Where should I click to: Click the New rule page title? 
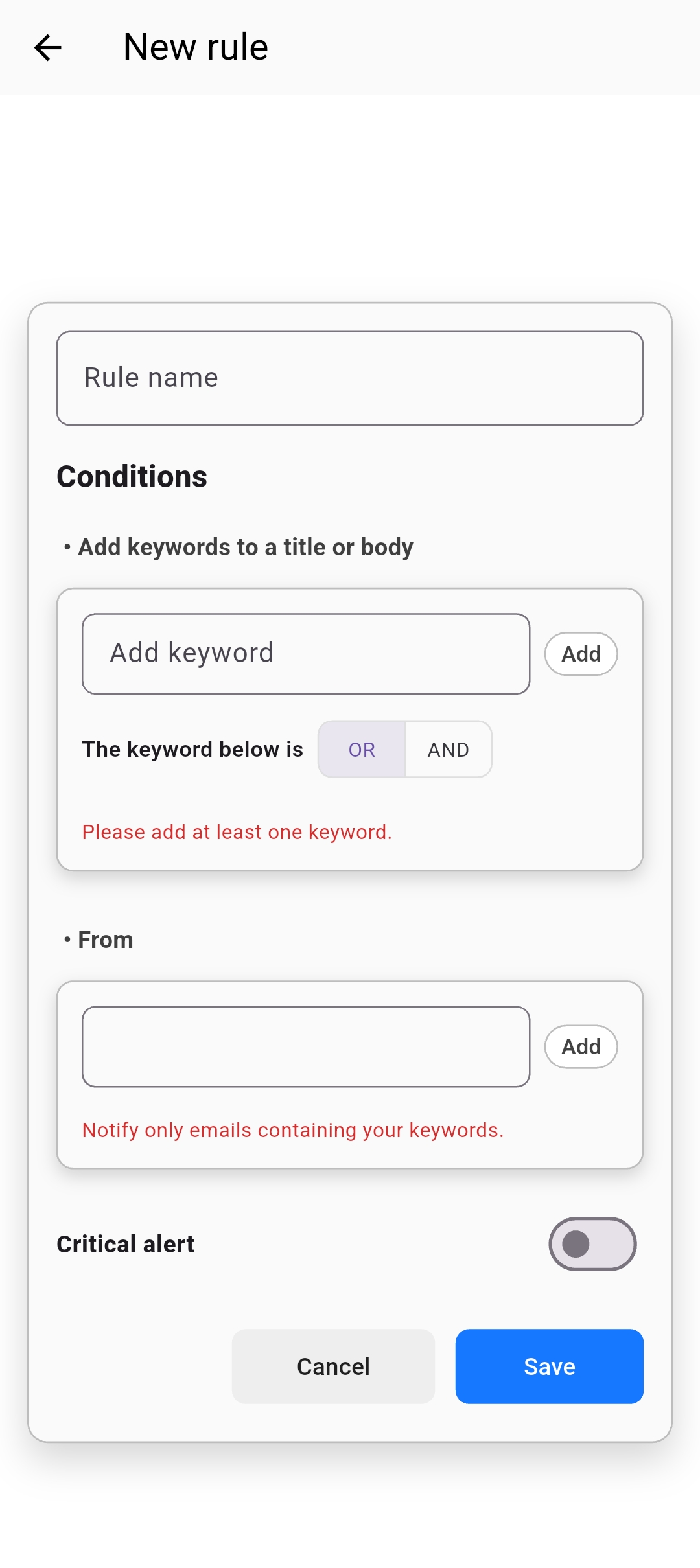pos(196,47)
